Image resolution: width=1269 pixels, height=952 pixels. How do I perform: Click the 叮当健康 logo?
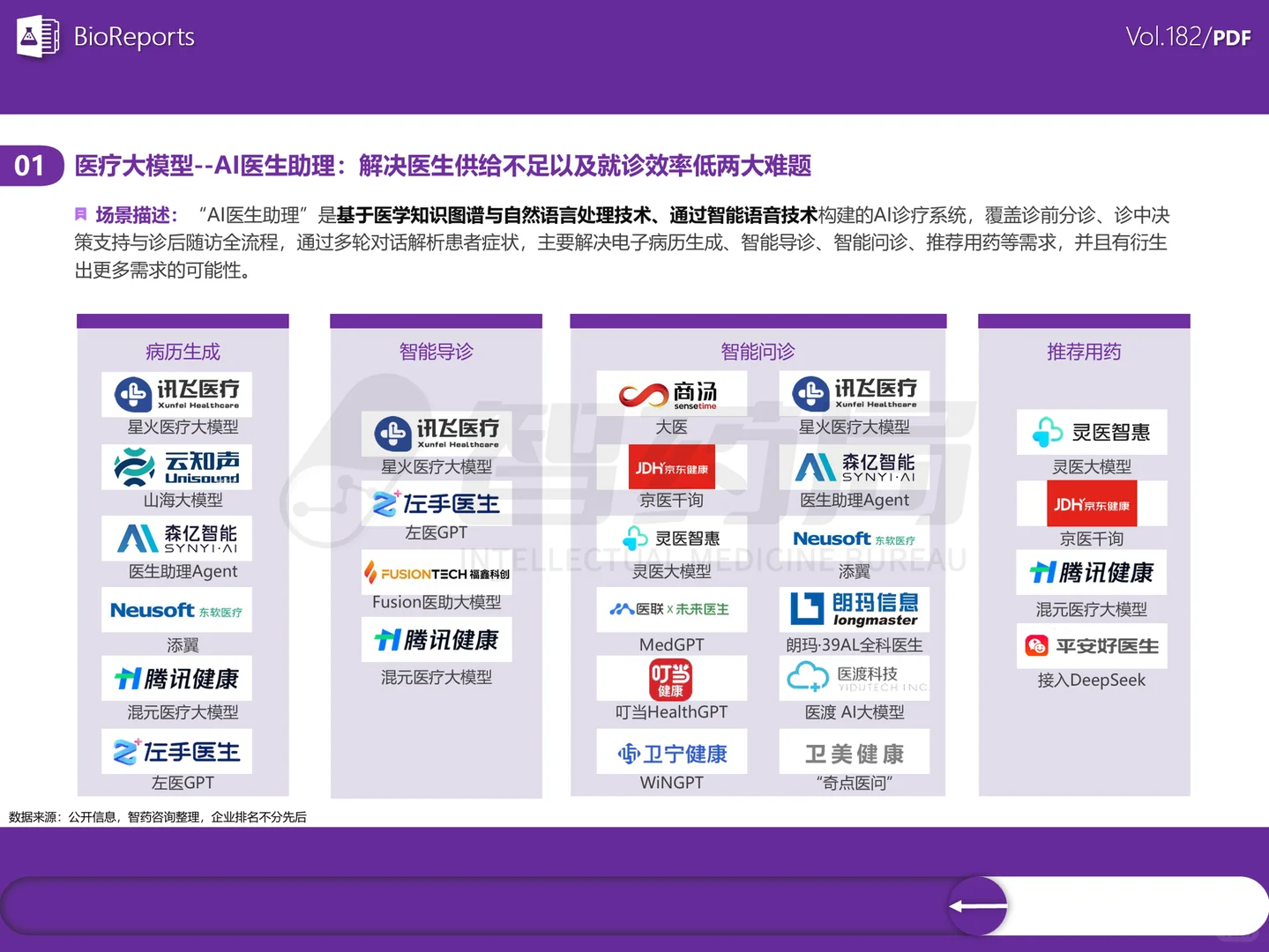coord(671,679)
